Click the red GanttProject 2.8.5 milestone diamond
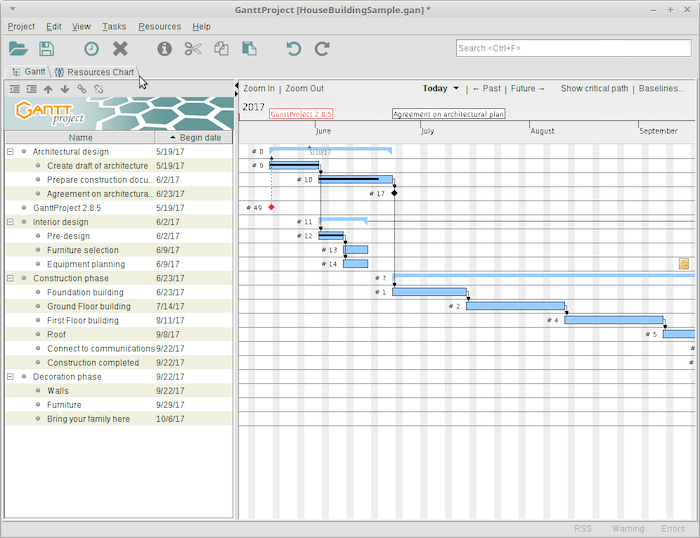 coord(271,207)
